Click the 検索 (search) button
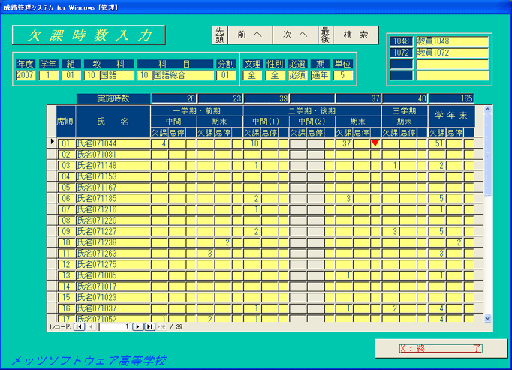This screenshot has height=370, width=512. click(x=356, y=35)
